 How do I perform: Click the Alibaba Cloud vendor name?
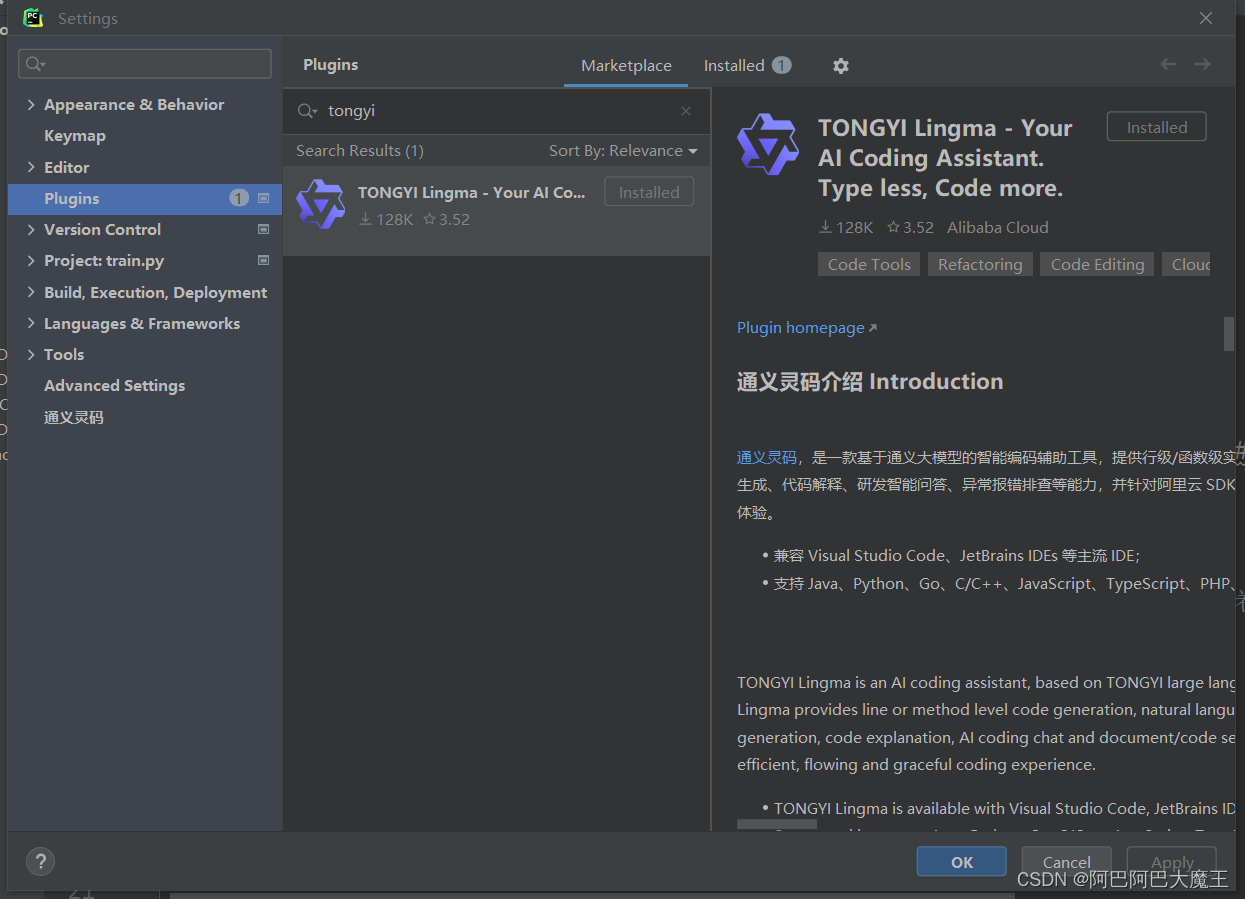(x=998, y=227)
